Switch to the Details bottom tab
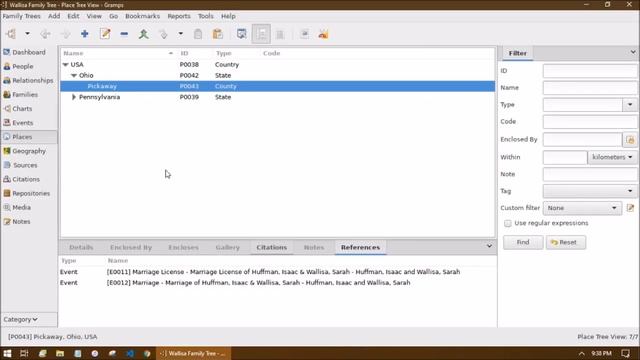This screenshot has width=640, height=360. coord(81,247)
